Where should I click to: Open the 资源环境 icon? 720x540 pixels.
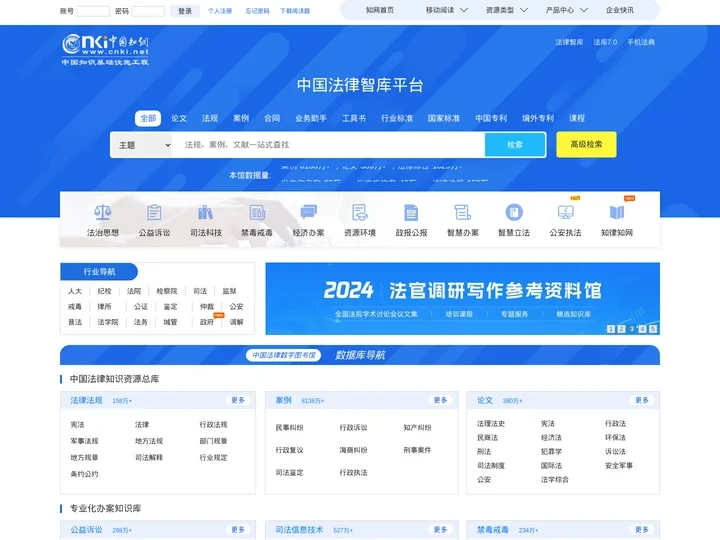point(360,213)
